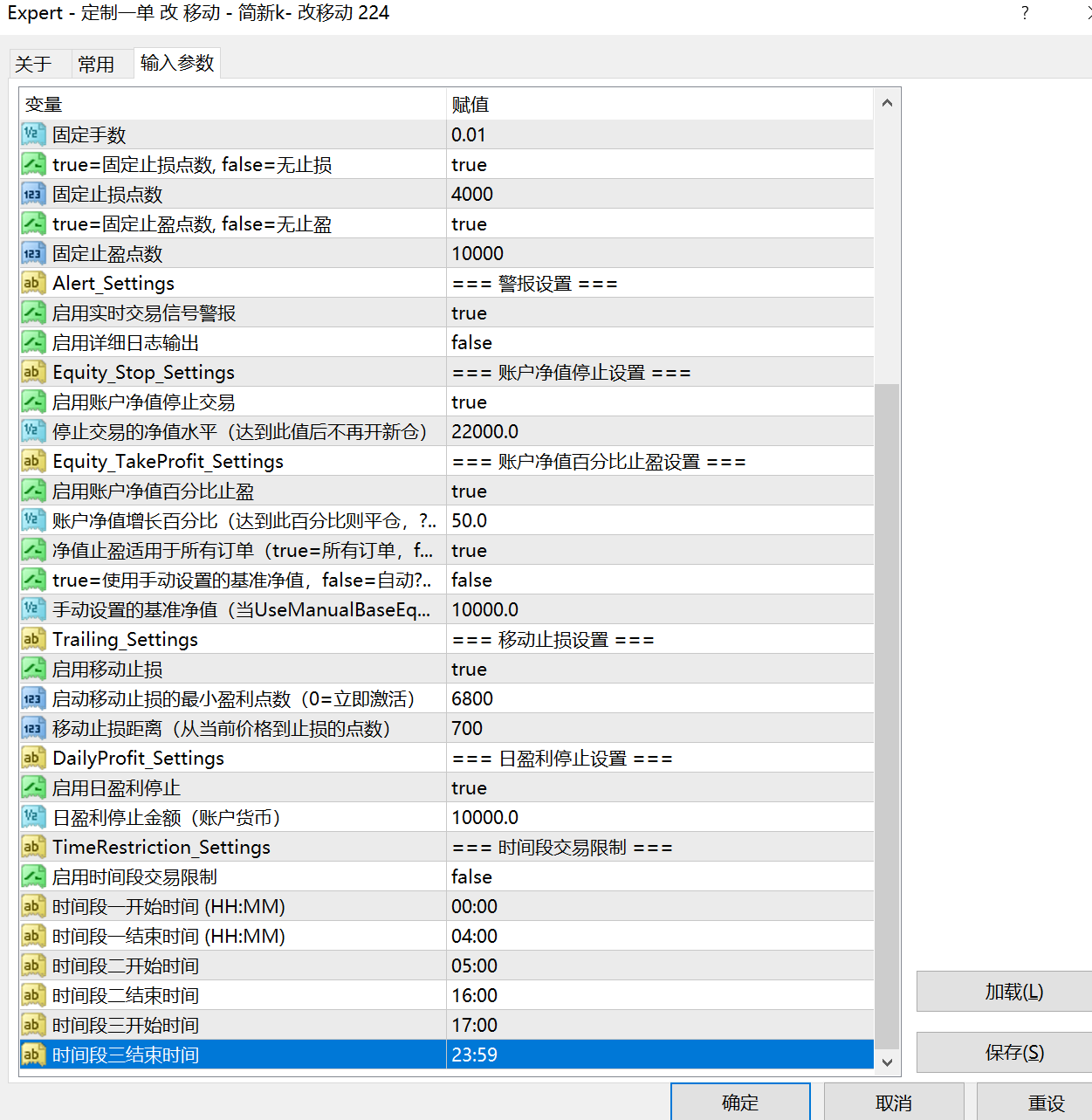Click the green boolean icon beside 启用移动止损

click(33, 669)
